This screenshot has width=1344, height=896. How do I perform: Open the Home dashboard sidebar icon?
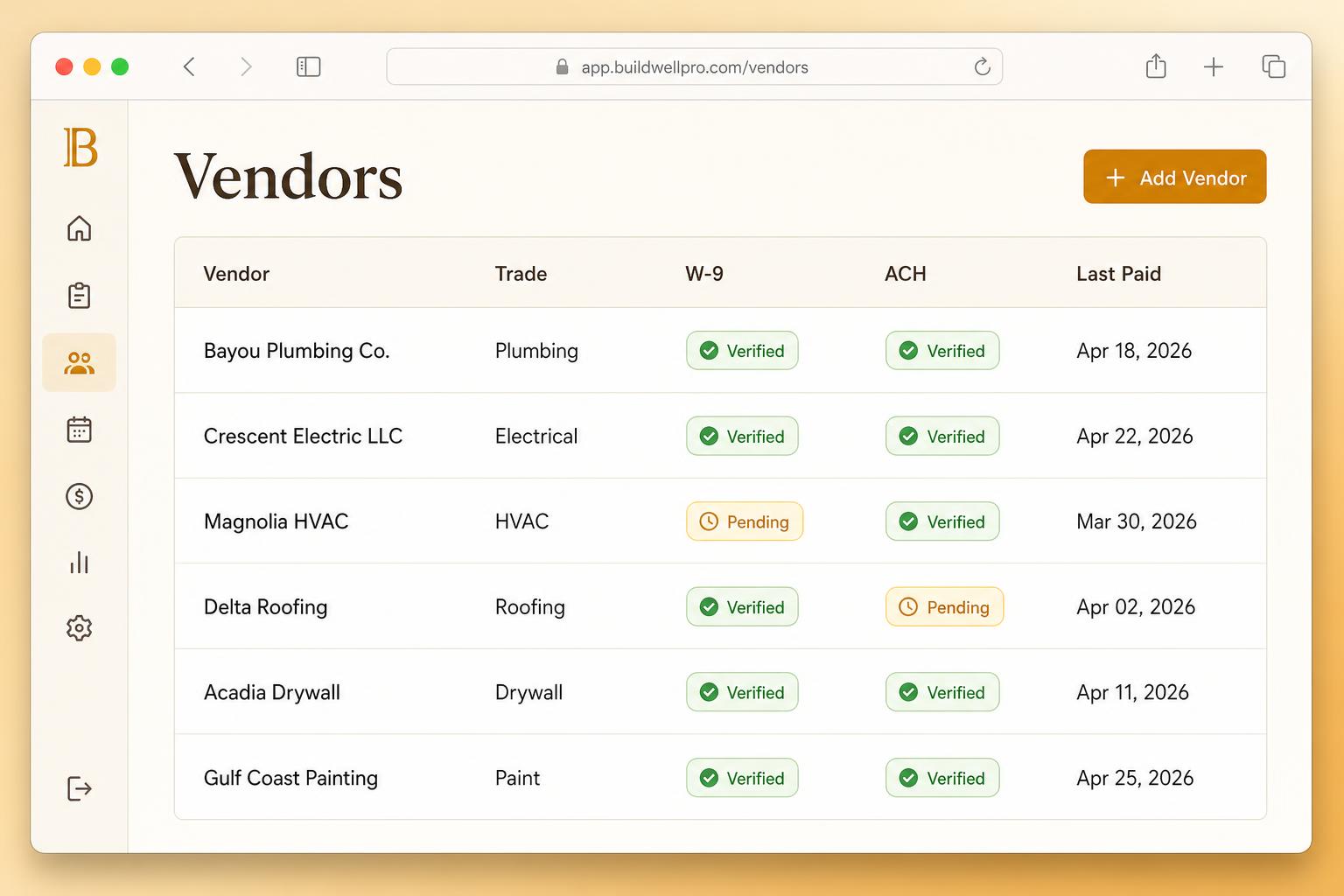coord(79,228)
